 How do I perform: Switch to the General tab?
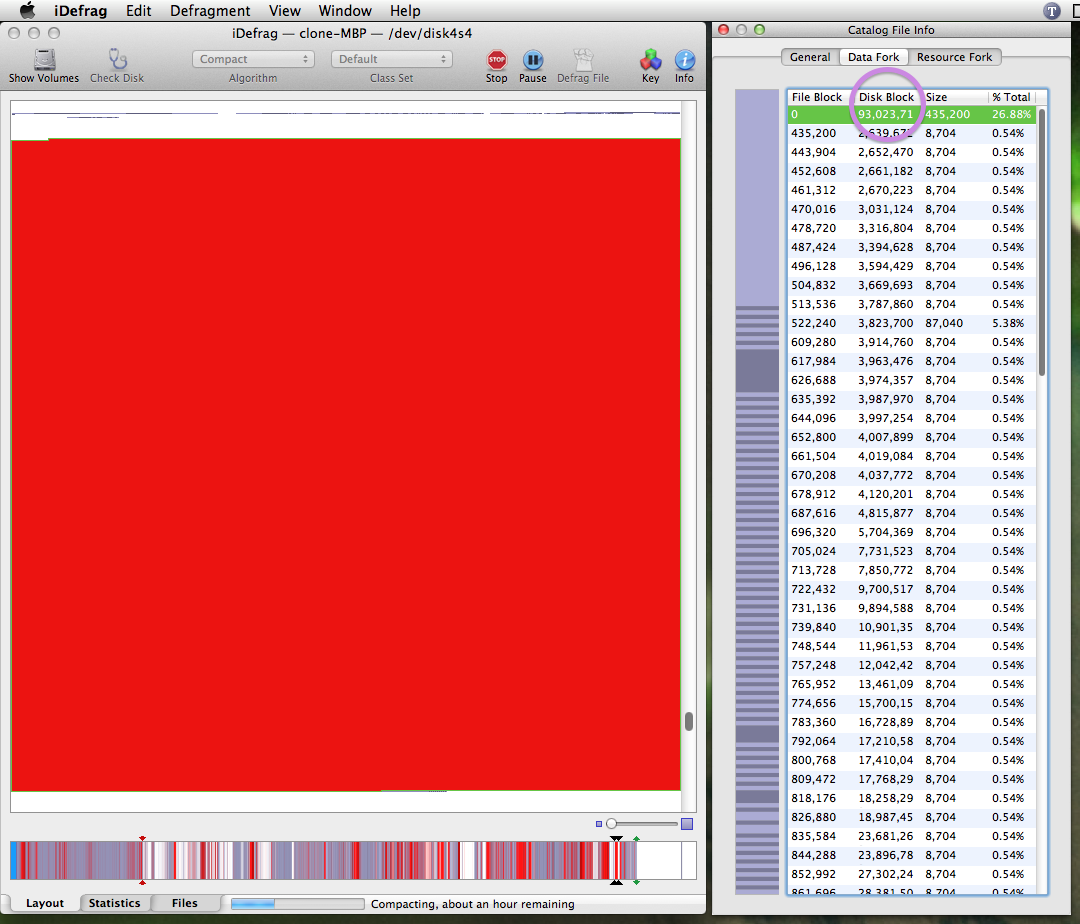click(x=810, y=57)
